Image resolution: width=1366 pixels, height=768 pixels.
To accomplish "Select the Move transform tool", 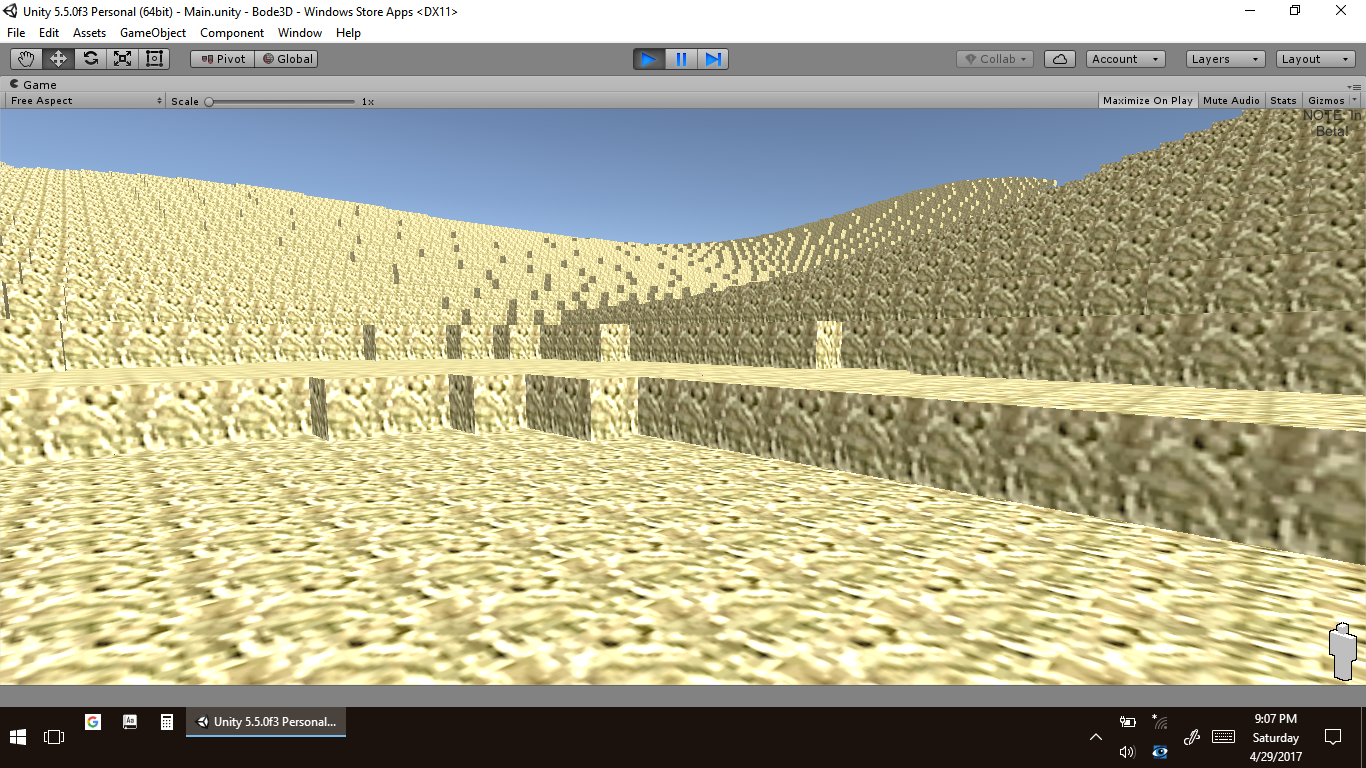I will [58, 59].
